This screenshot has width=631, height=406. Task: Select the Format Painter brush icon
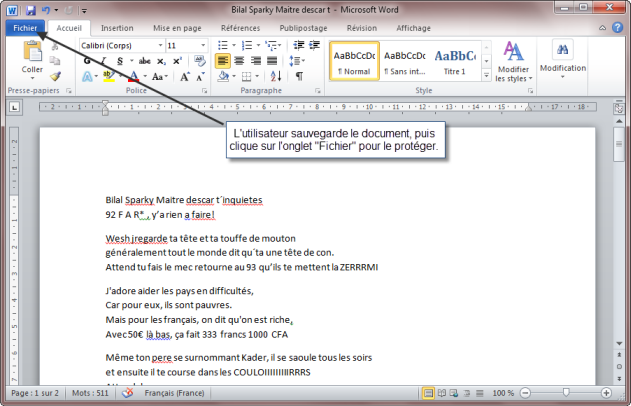[x=56, y=75]
